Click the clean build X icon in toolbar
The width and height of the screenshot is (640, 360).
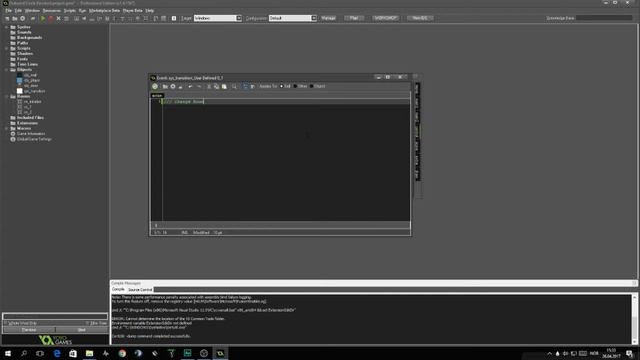[x=58, y=18]
